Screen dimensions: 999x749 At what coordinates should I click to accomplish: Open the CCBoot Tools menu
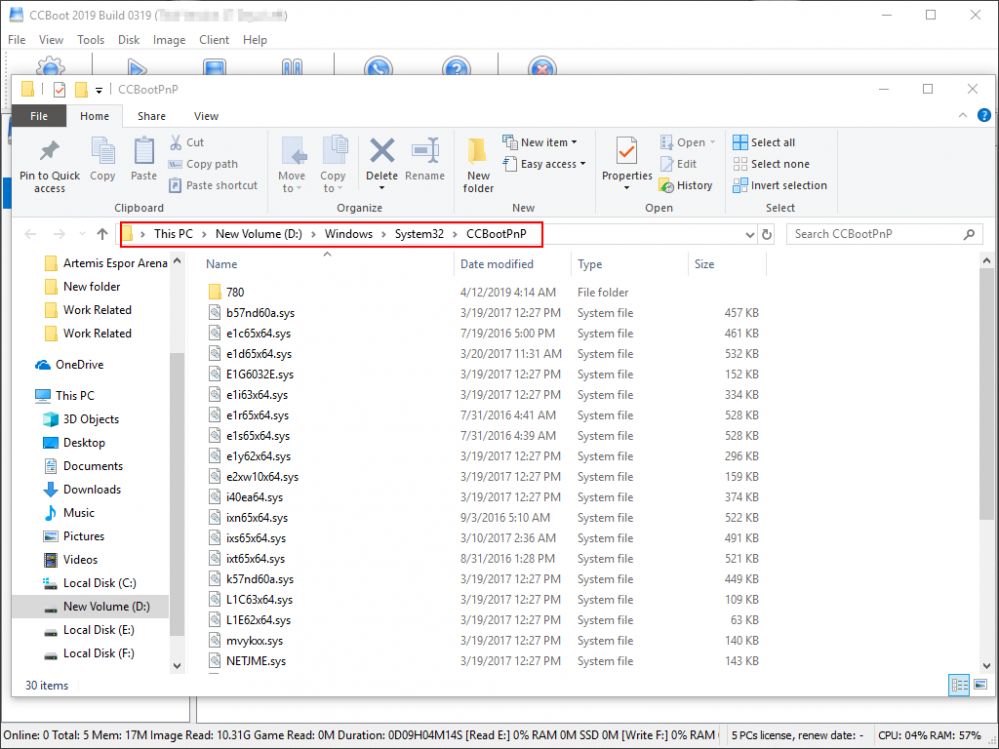click(x=90, y=39)
